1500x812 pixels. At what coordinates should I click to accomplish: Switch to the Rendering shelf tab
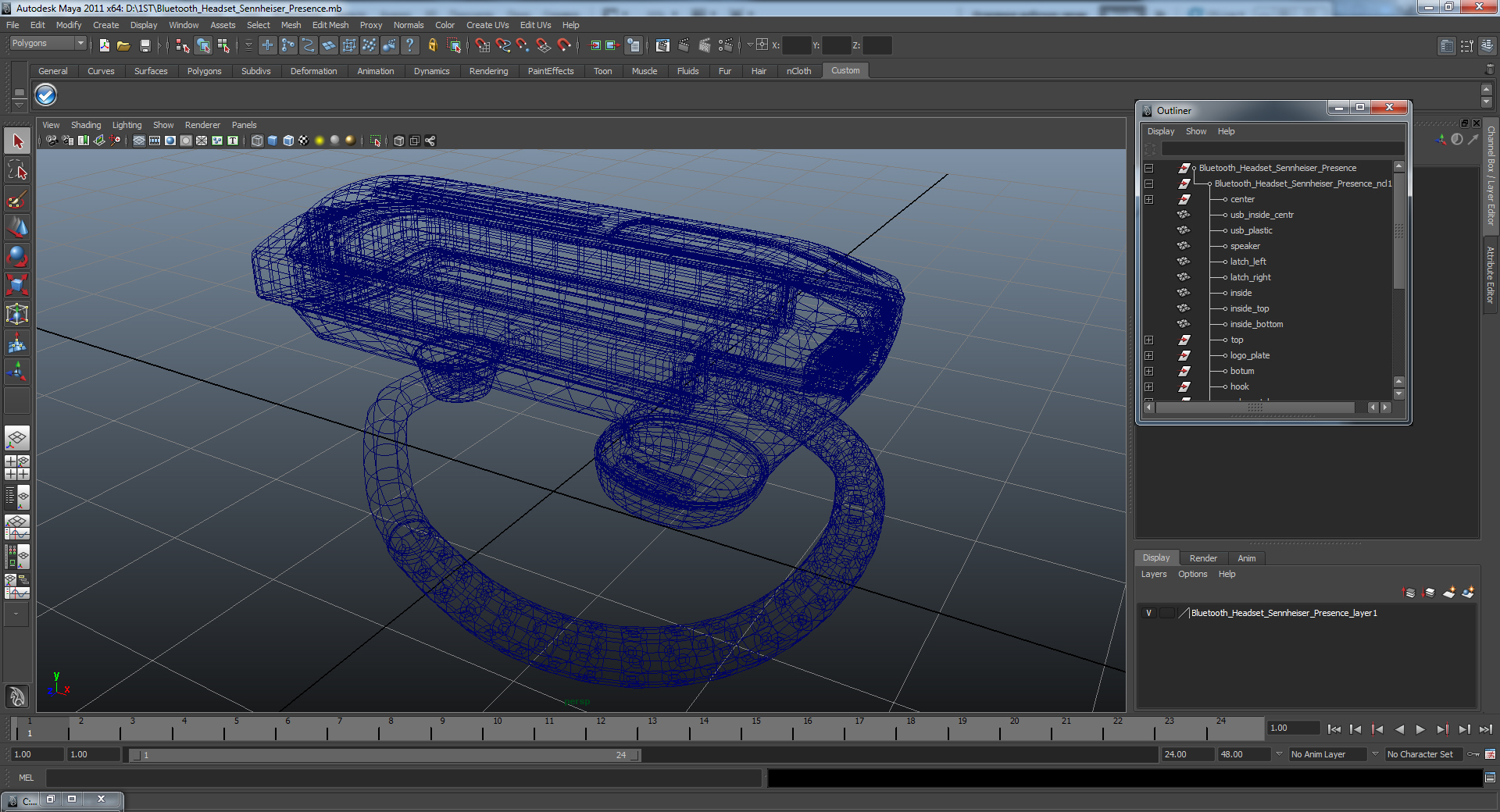point(488,71)
